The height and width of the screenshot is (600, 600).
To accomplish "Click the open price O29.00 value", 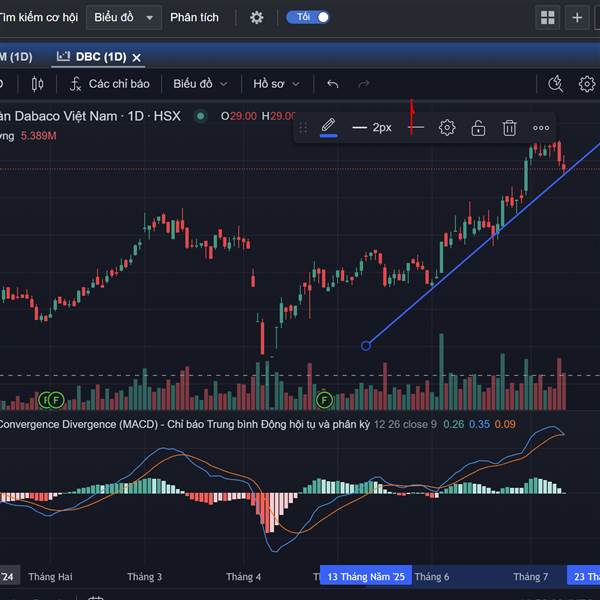I will (x=238, y=116).
